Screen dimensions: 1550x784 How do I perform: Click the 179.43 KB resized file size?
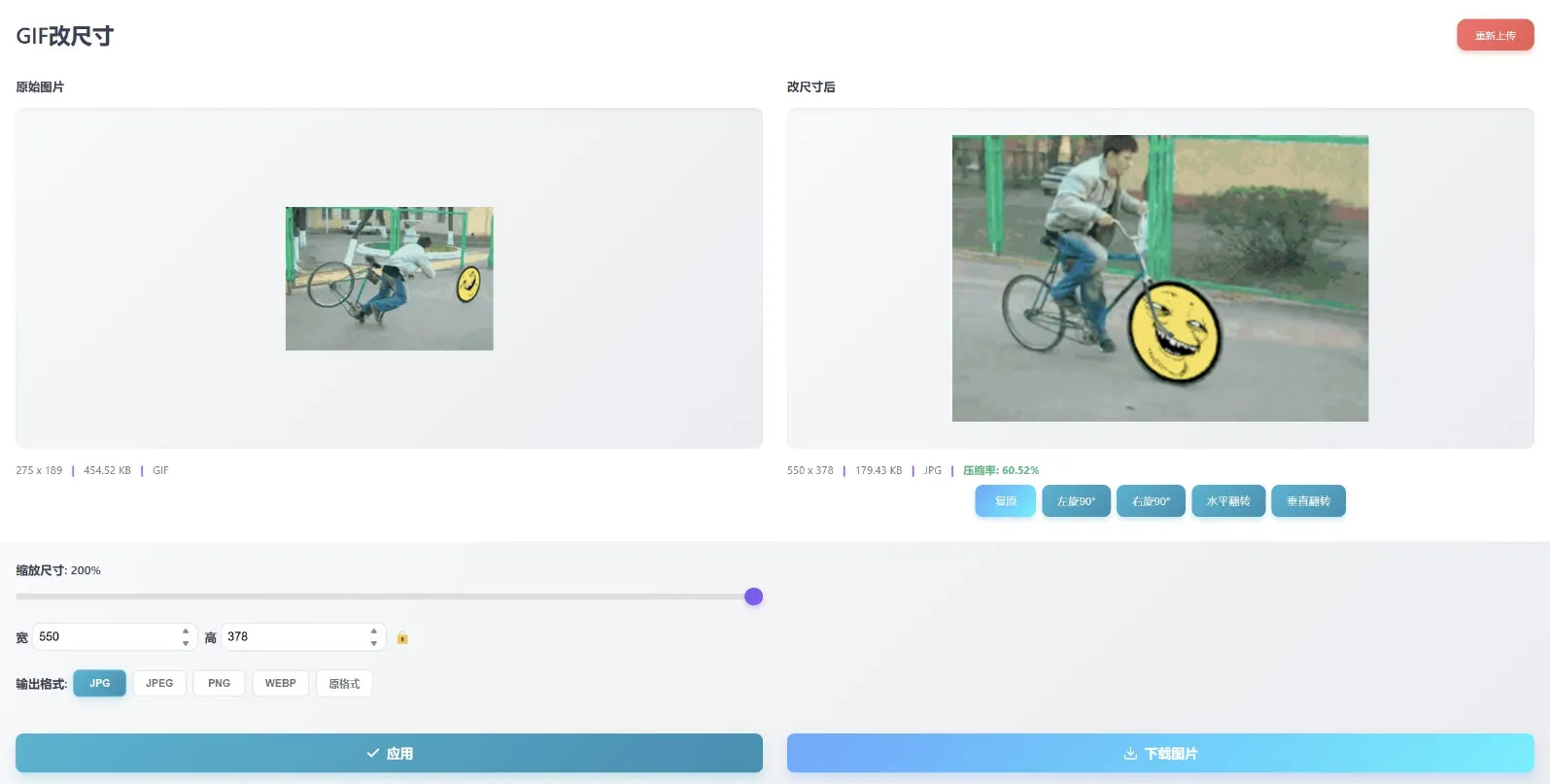pos(878,470)
